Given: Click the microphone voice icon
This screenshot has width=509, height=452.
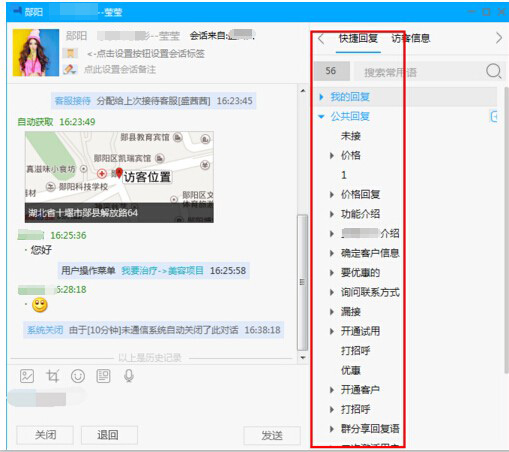Looking at the screenshot, I should [129, 376].
